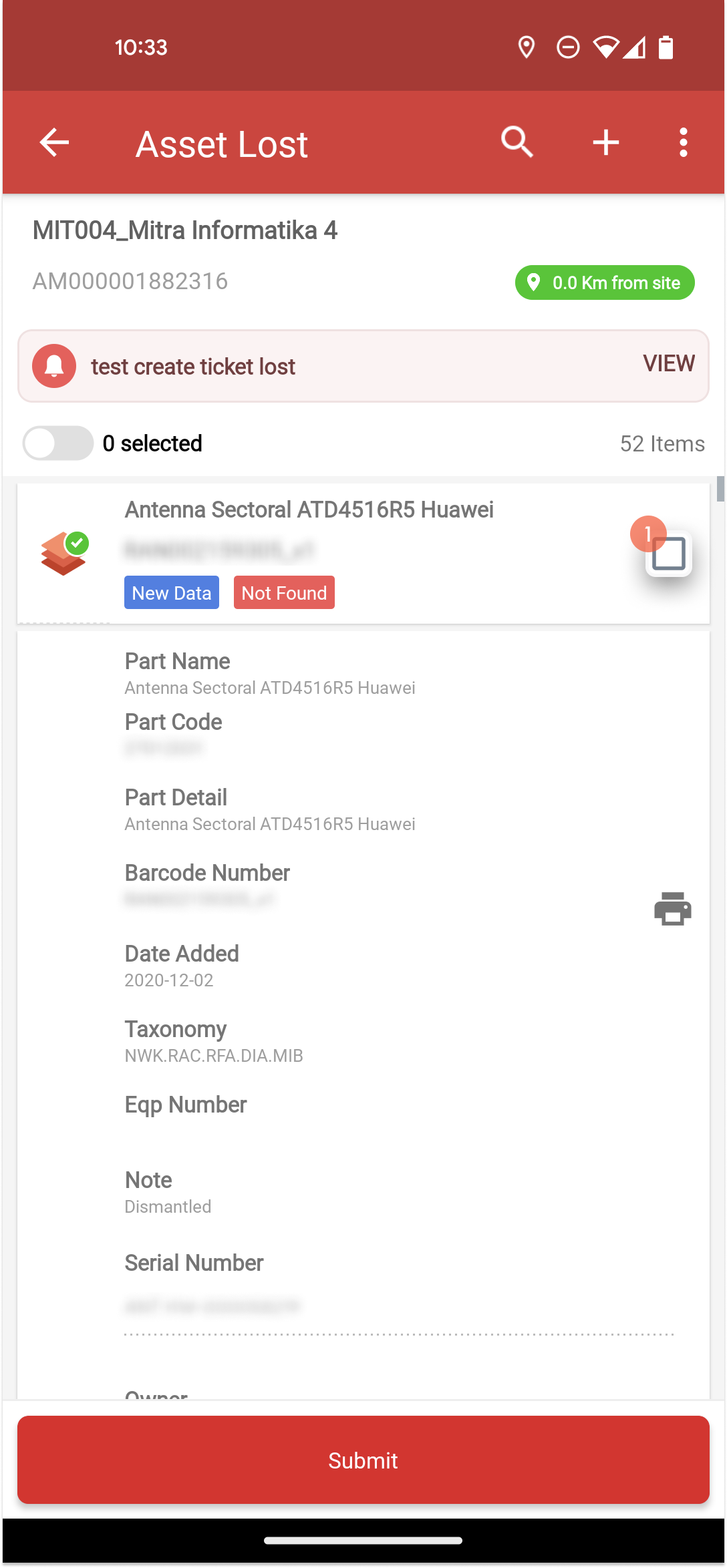This screenshot has width=727, height=1568.
Task: Toggle the select-all switch
Action: click(58, 443)
